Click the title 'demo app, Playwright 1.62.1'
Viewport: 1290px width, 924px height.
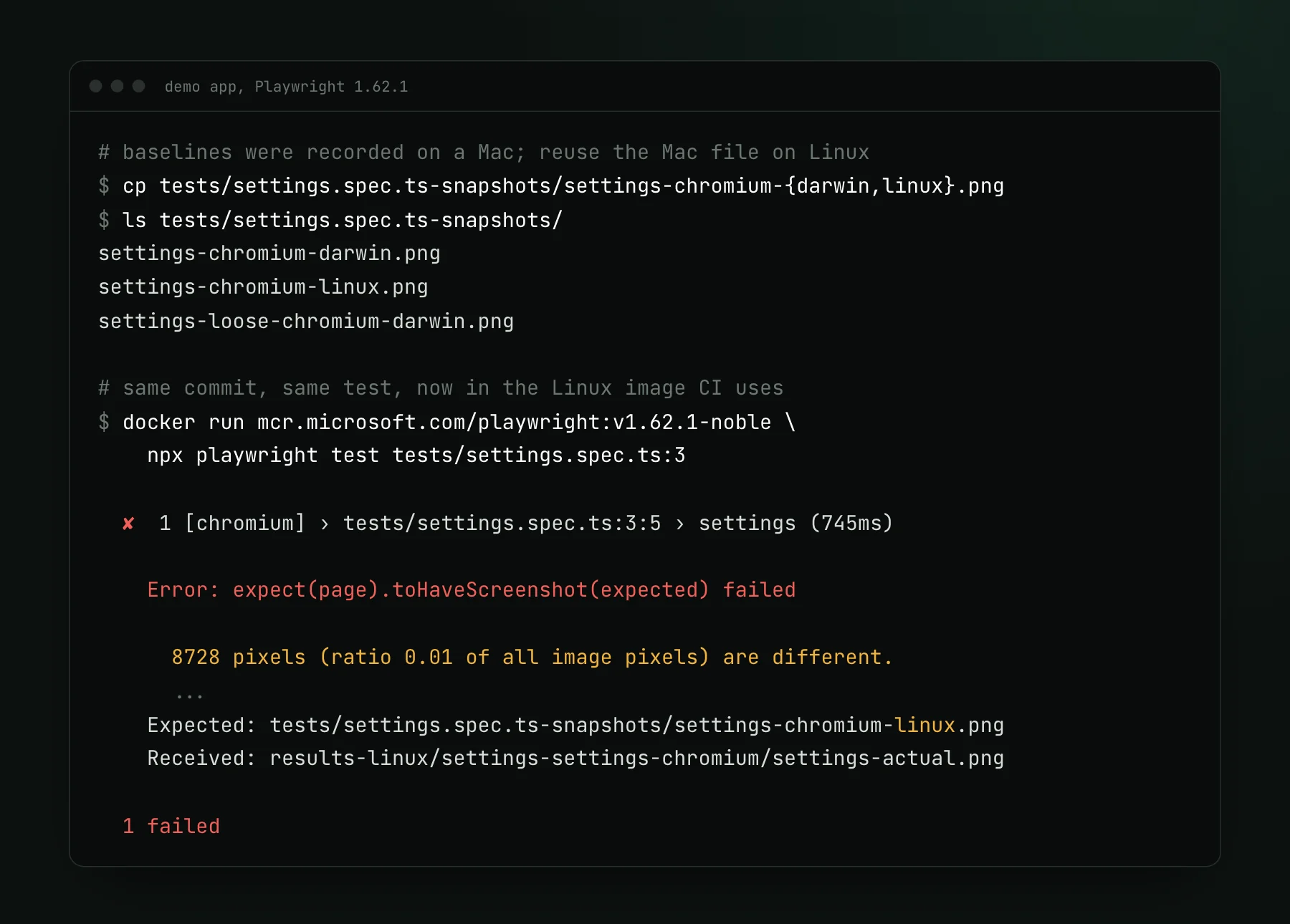click(x=286, y=87)
